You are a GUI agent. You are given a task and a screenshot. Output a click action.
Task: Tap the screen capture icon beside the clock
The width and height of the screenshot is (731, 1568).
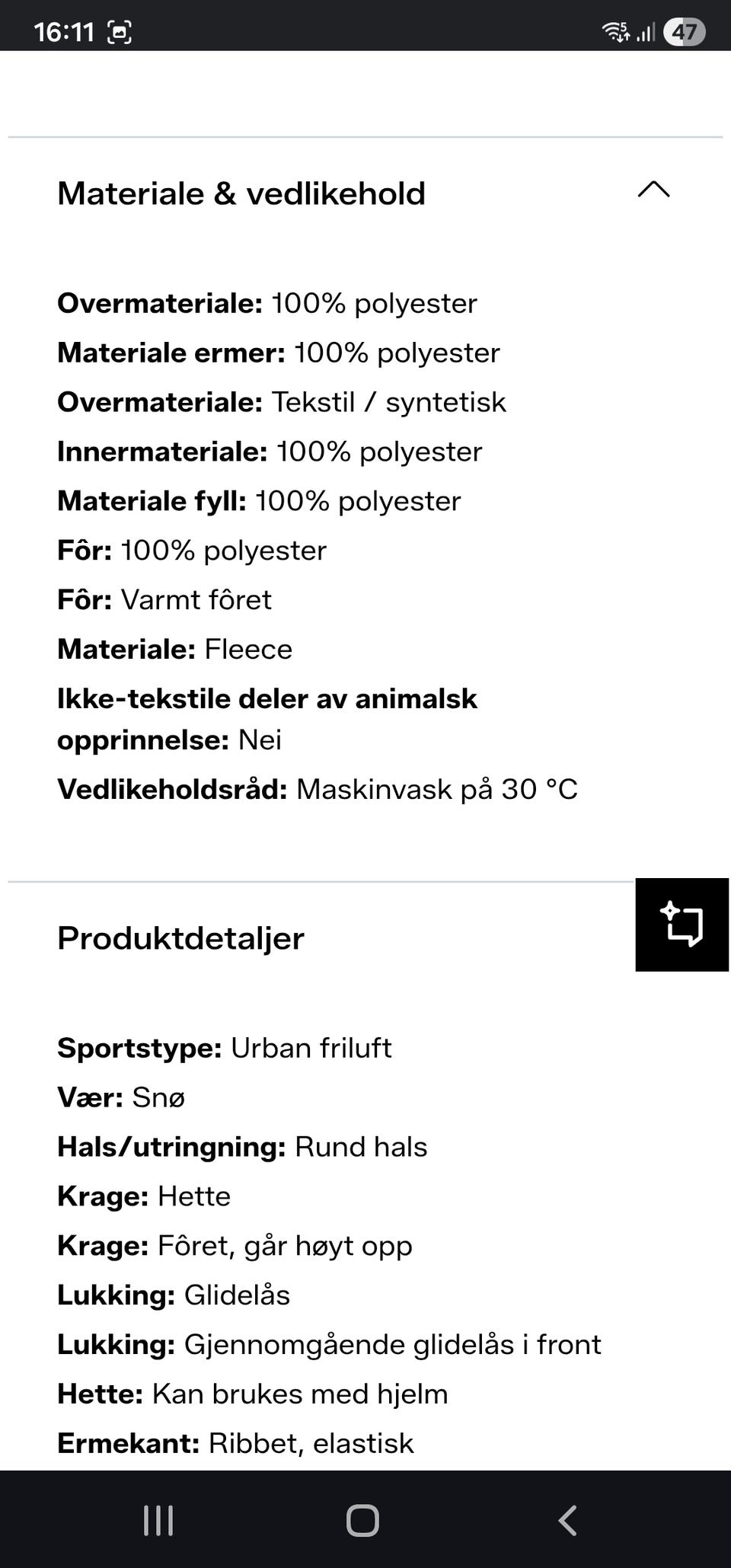120,32
